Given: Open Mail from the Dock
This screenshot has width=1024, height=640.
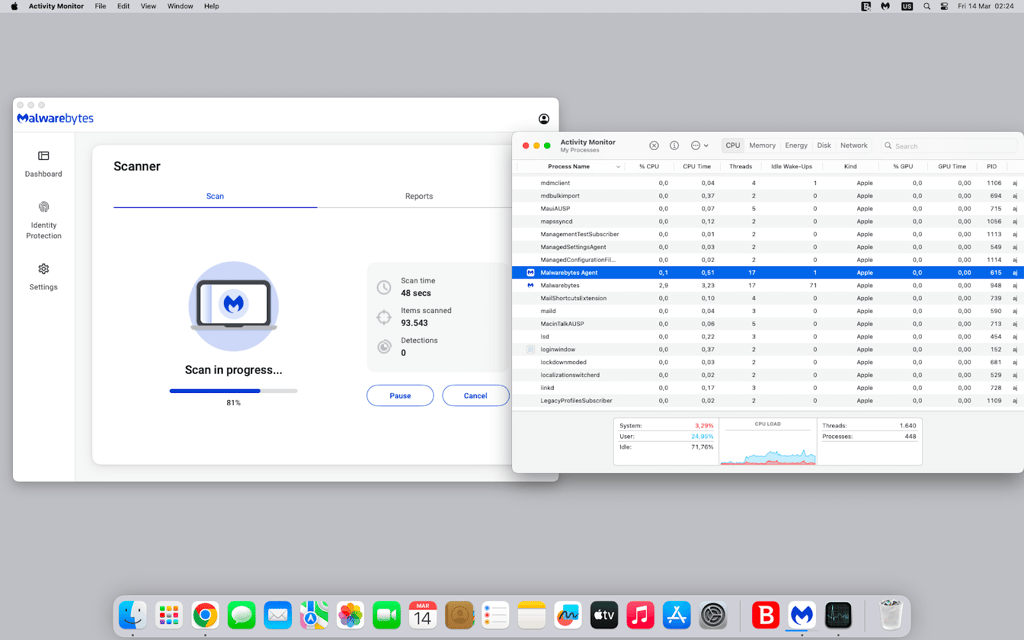Looking at the screenshot, I should tap(278, 615).
